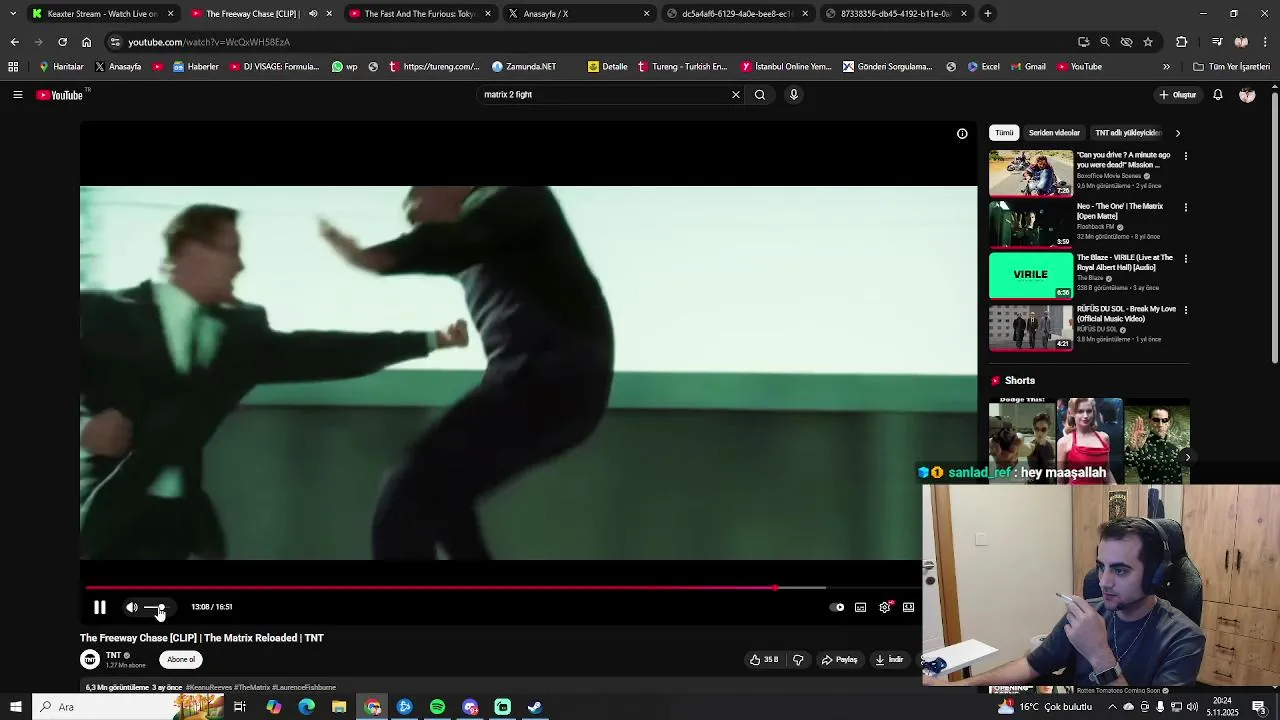Select the 'Seriden videolar' filter chip
Viewport: 1280px width, 720px height.
tap(1054, 133)
